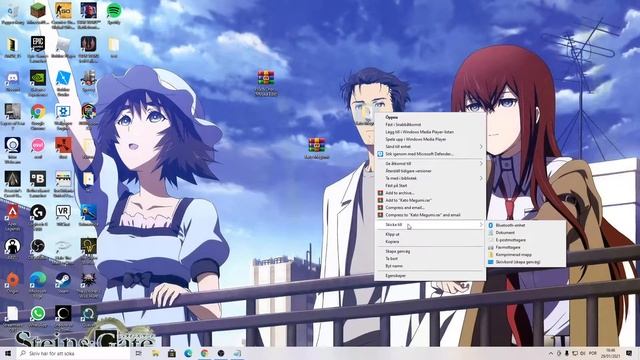Show hidden system tray icons

coord(551,353)
